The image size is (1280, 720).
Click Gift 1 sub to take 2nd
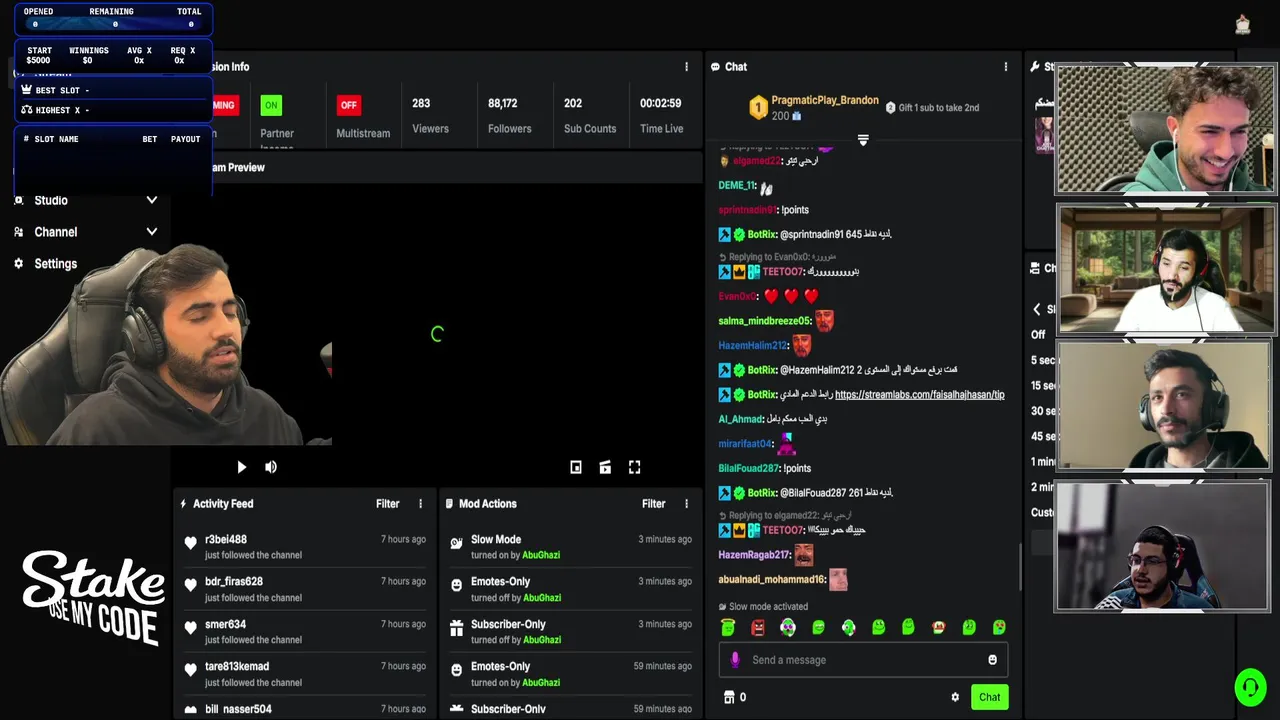tap(932, 108)
